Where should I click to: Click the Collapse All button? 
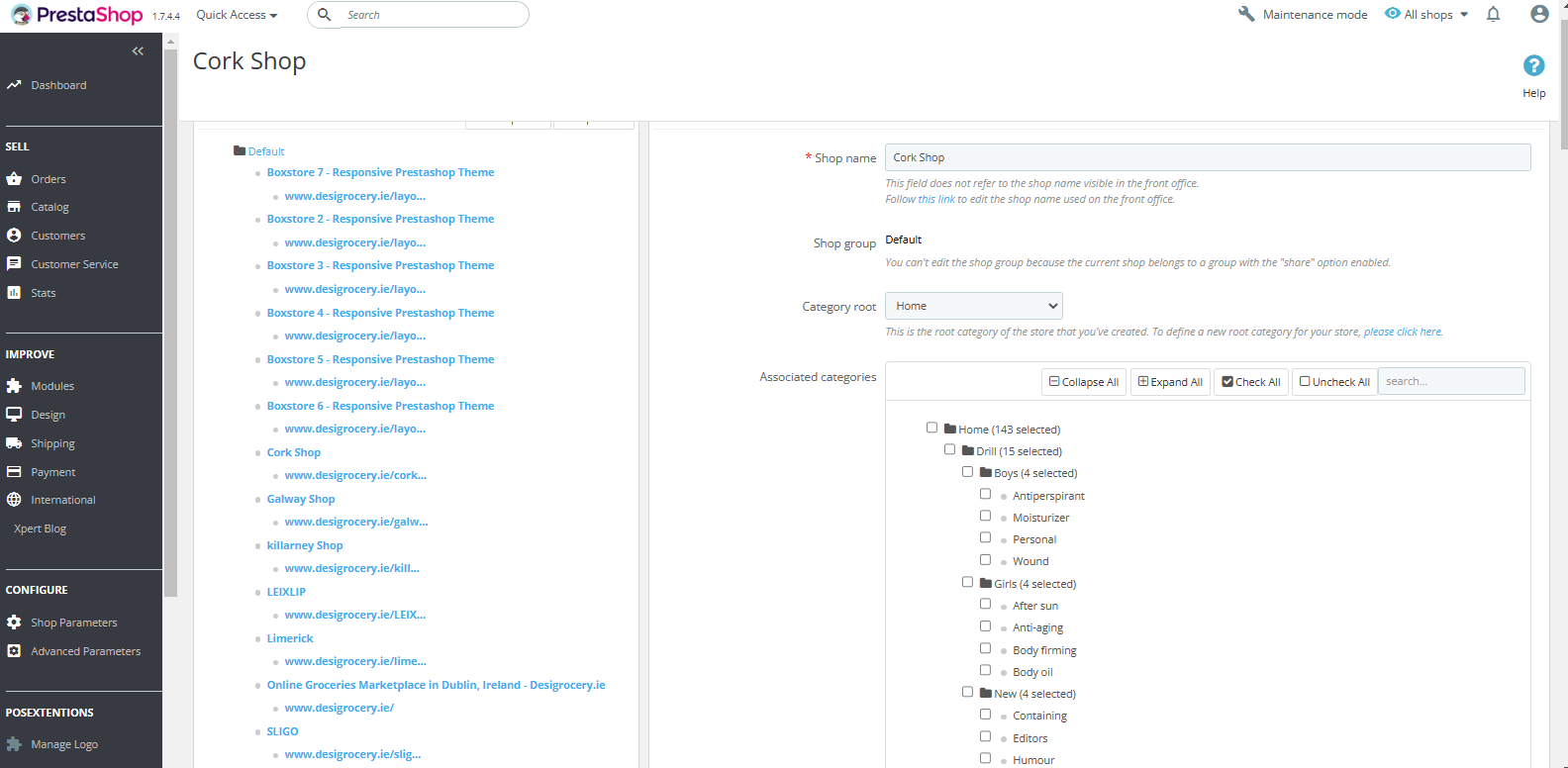tap(1084, 382)
